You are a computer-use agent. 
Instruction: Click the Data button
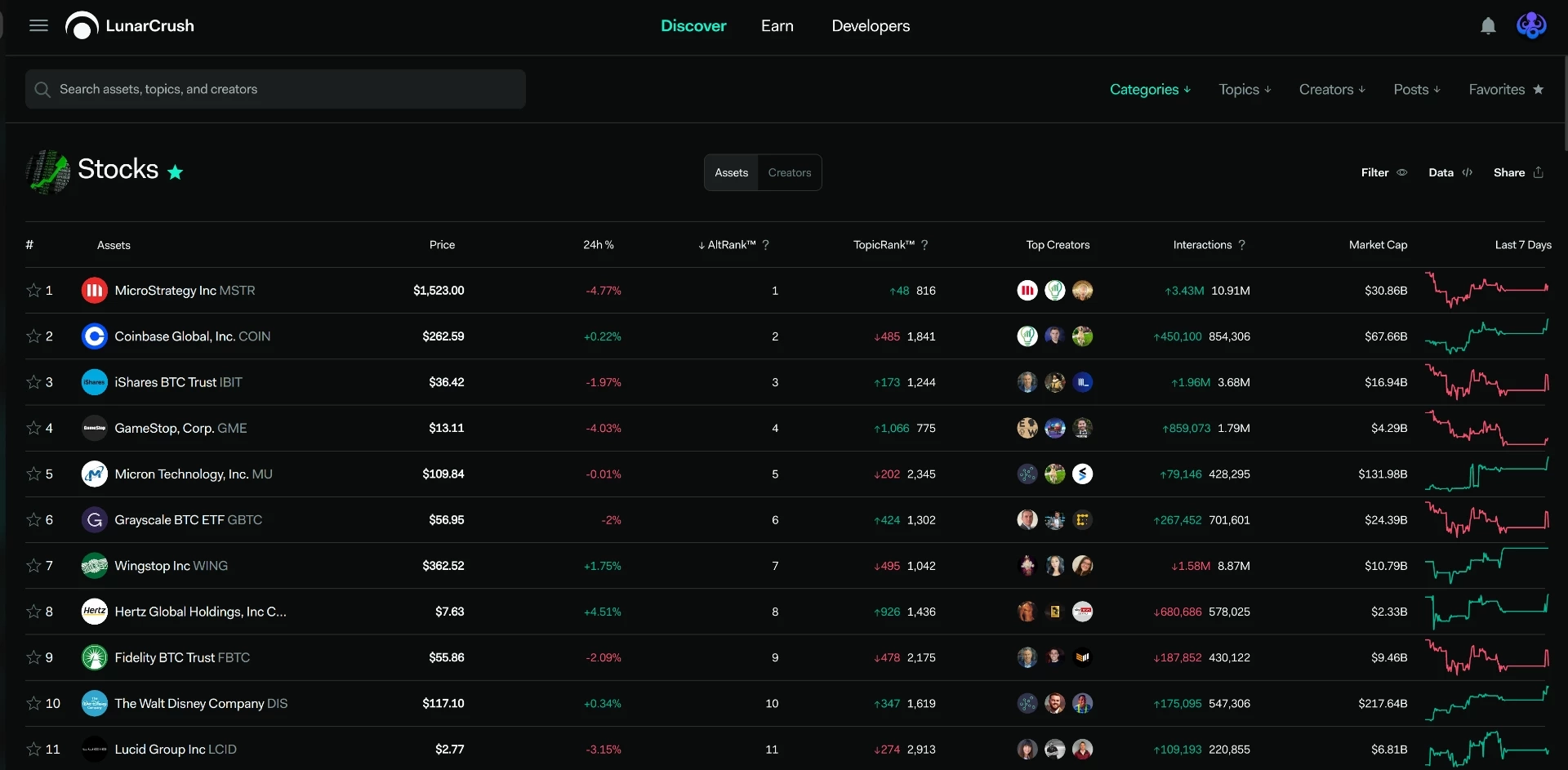1450,172
